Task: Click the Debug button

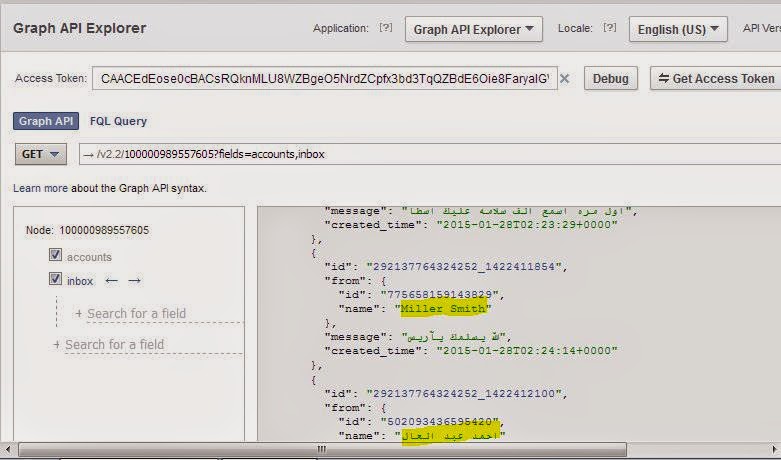Action: tap(611, 79)
